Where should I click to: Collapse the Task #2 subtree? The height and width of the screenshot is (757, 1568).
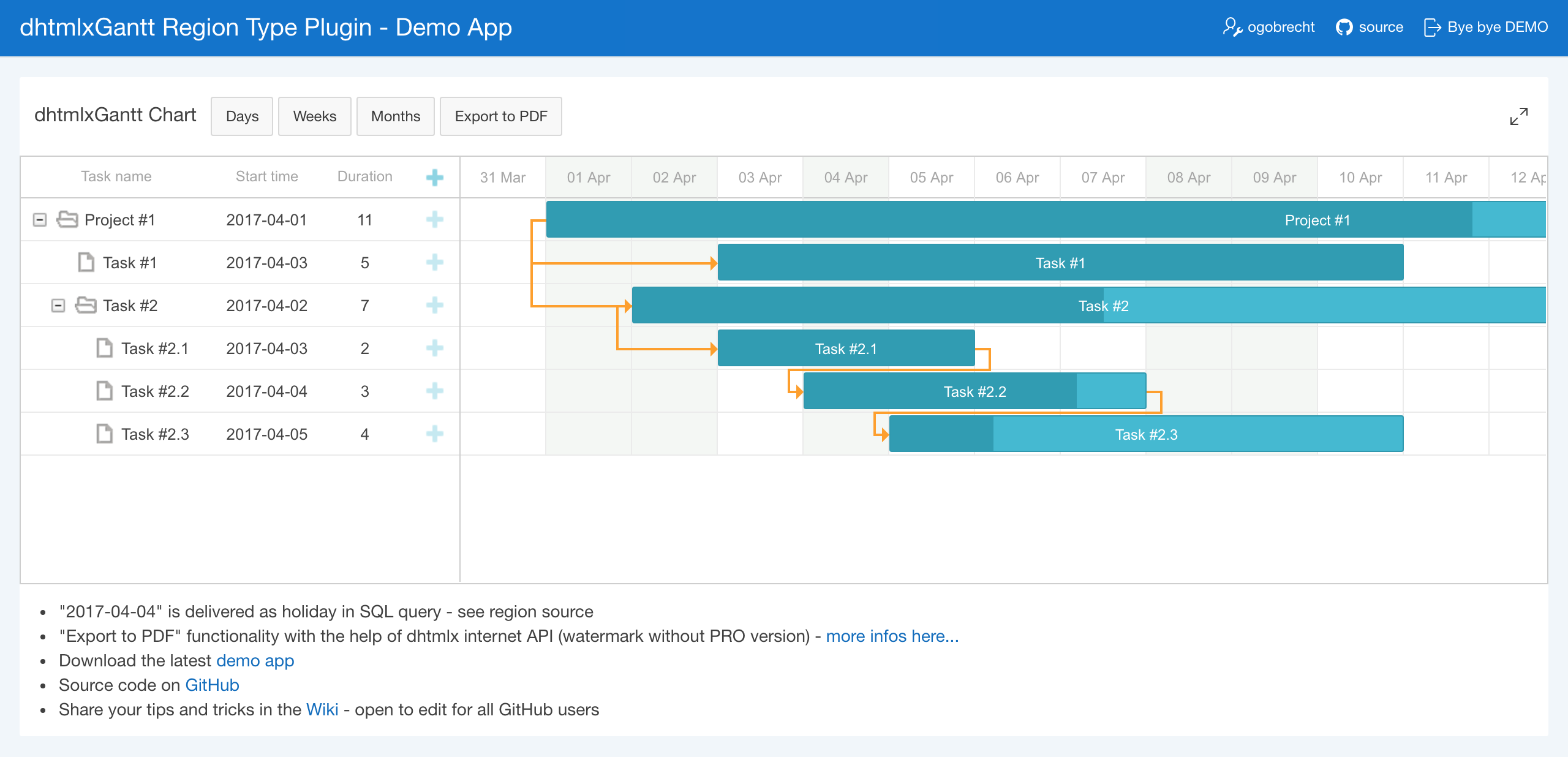tap(58, 306)
